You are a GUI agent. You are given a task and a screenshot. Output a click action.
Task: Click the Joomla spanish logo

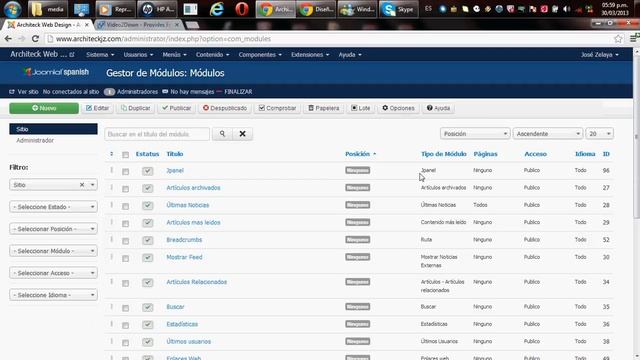coord(56,72)
